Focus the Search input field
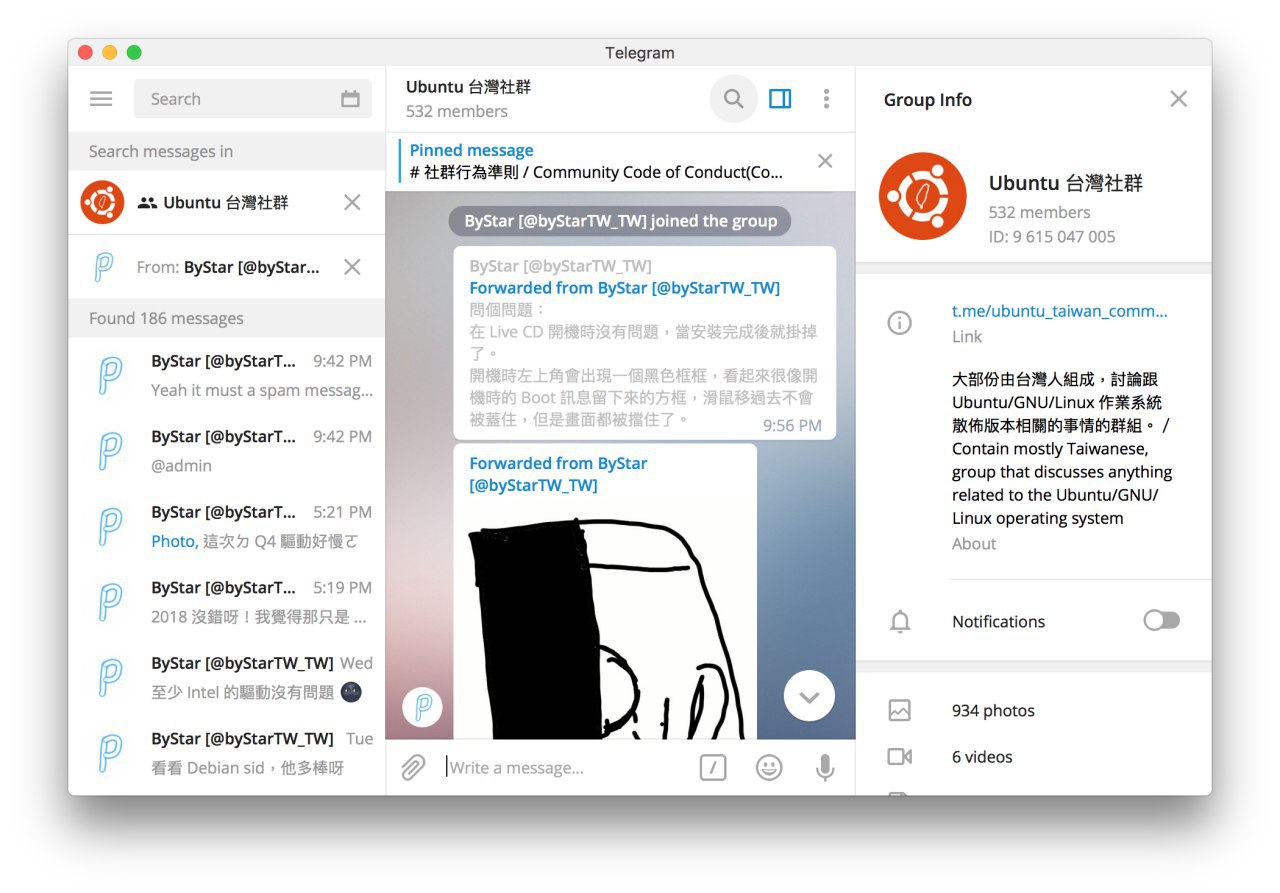Screen dimensions: 1280x893 (253, 99)
